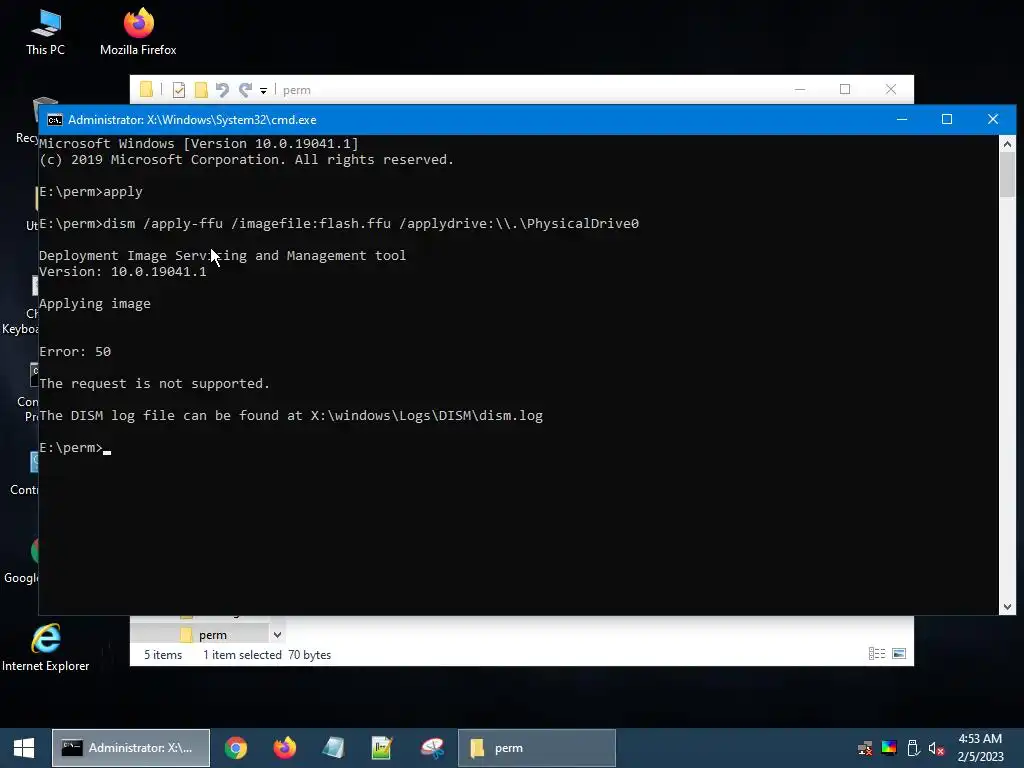Open the green notes taskbar icon
This screenshot has width=1024, height=768.
(382, 748)
